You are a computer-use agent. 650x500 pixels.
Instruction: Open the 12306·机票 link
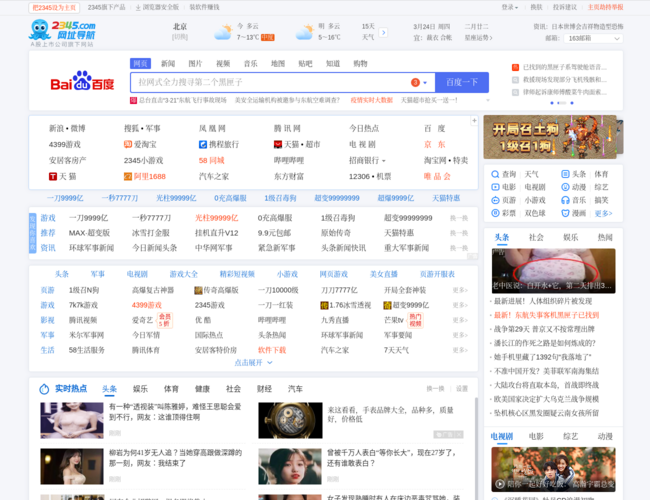pyautogui.click(x=370, y=177)
